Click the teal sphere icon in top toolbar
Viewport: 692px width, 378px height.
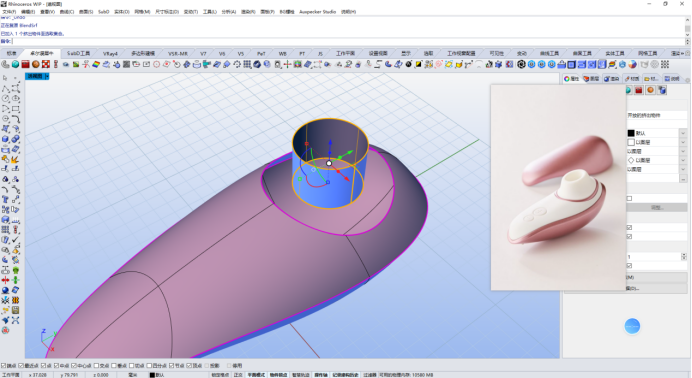(x=15, y=64)
